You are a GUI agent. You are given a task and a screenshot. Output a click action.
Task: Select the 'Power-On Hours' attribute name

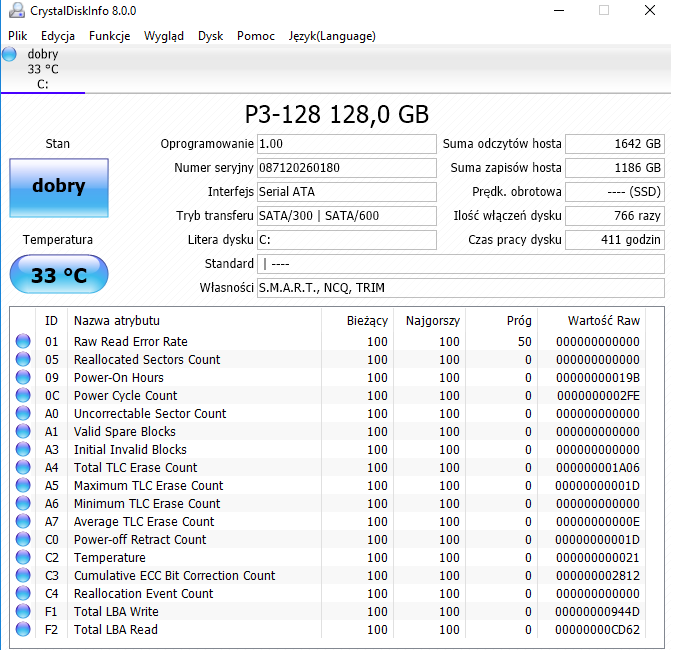tap(119, 377)
